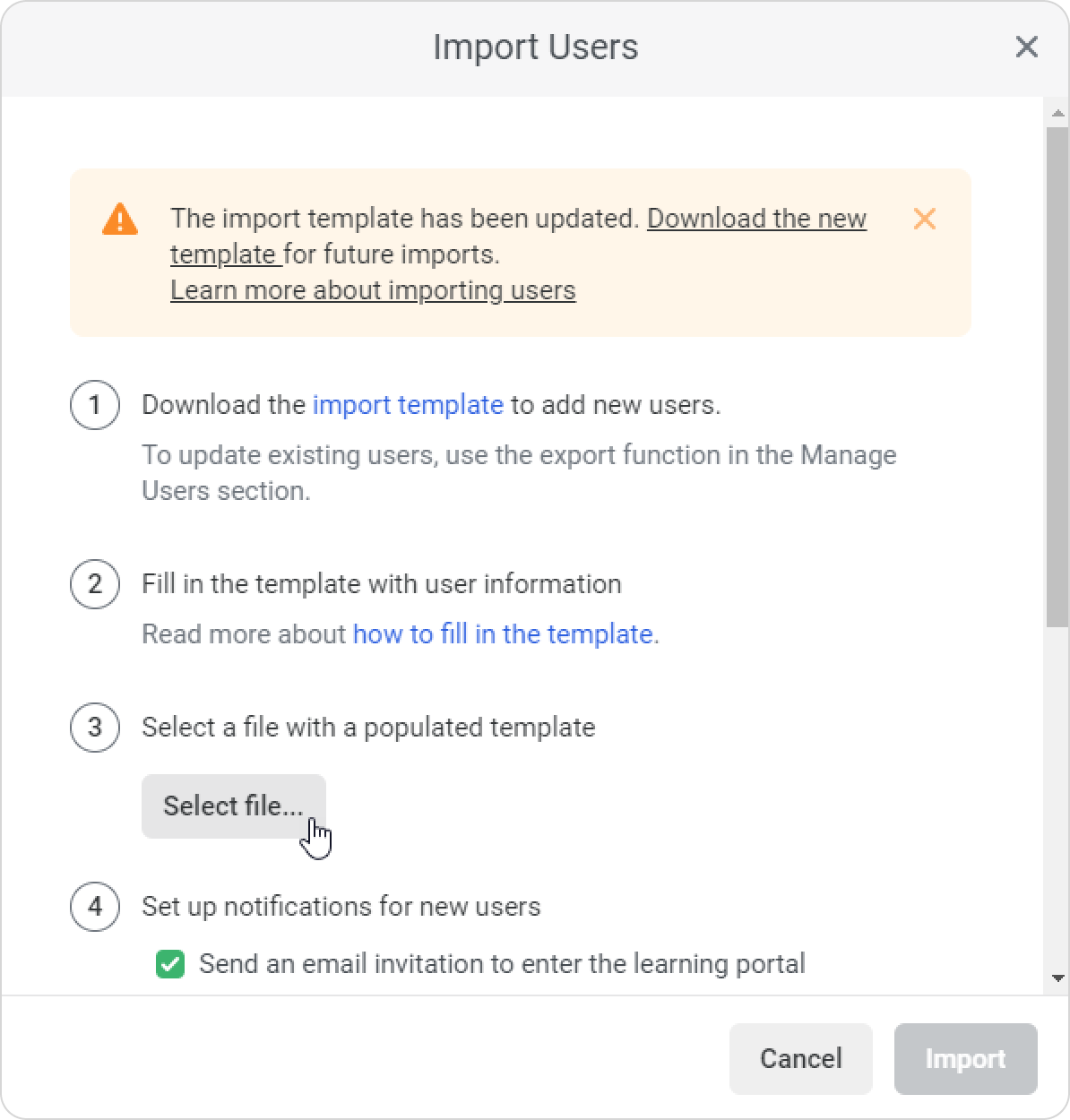Click the Import Users dialog title

click(535, 47)
